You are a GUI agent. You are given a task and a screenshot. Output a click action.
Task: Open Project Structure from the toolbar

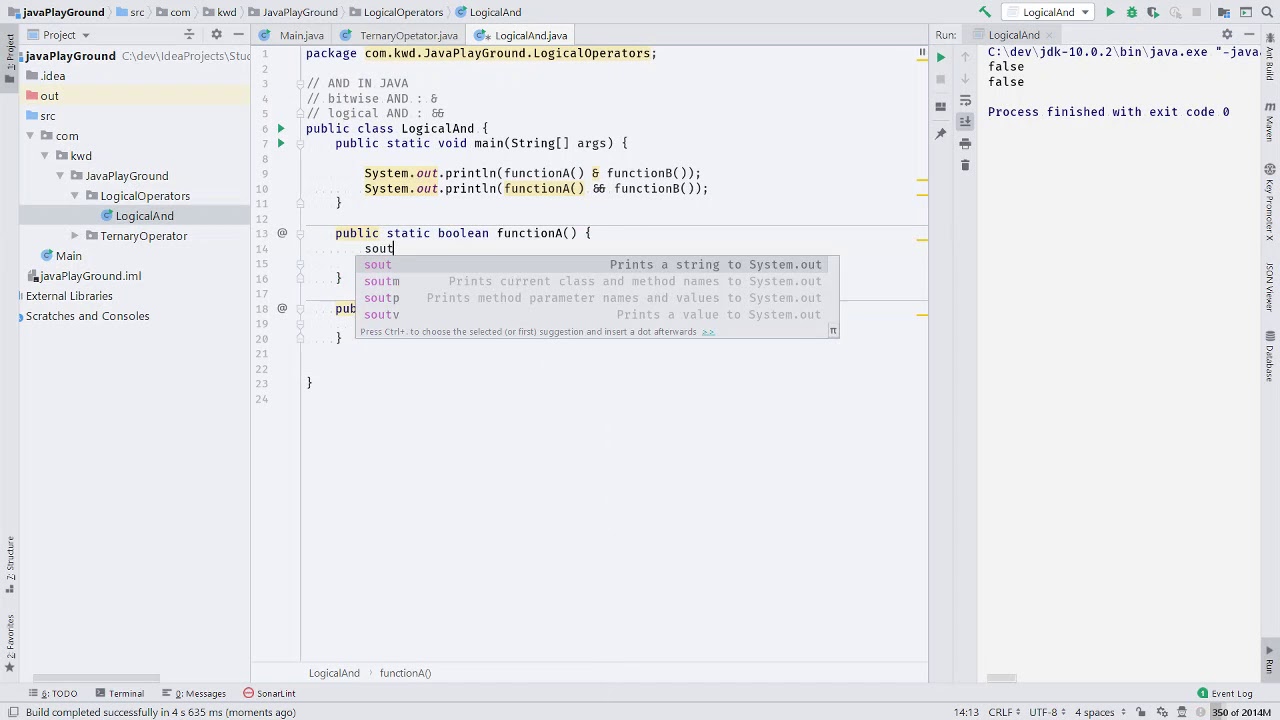tap(1224, 12)
